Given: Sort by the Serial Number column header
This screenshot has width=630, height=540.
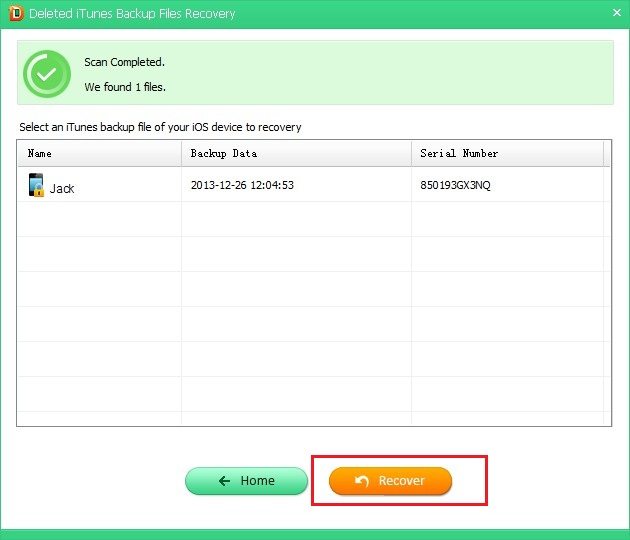Looking at the screenshot, I should [x=507, y=153].
